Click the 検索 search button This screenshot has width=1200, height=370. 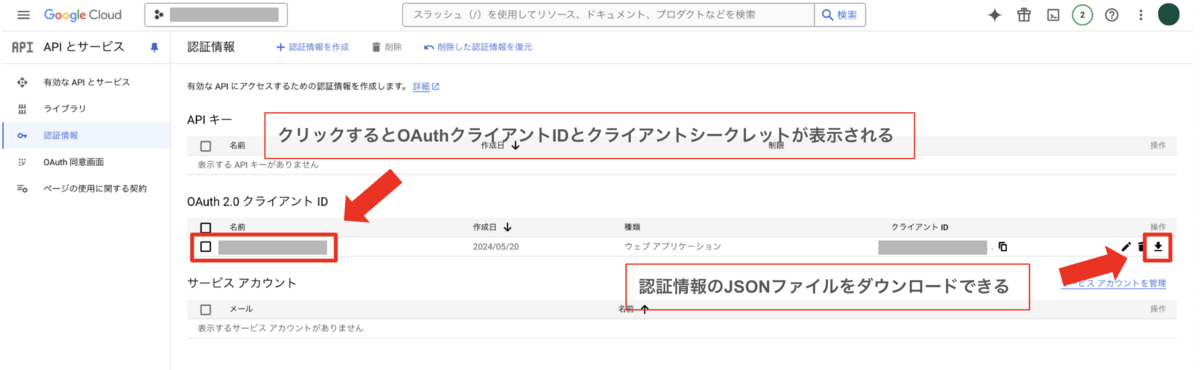[x=840, y=15]
